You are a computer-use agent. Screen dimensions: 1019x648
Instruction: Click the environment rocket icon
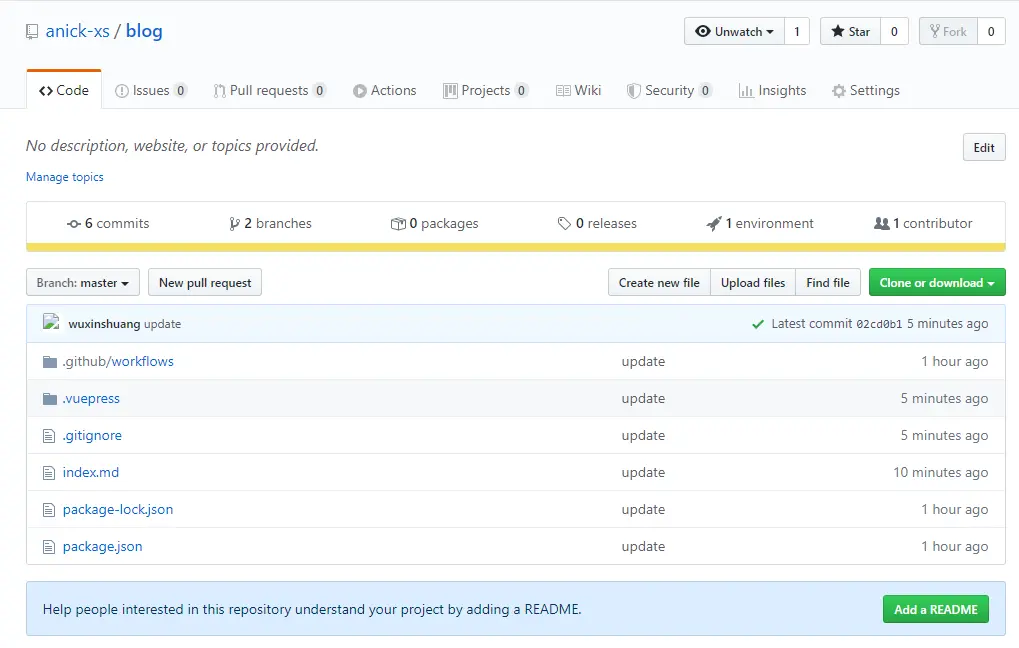click(x=714, y=224)
